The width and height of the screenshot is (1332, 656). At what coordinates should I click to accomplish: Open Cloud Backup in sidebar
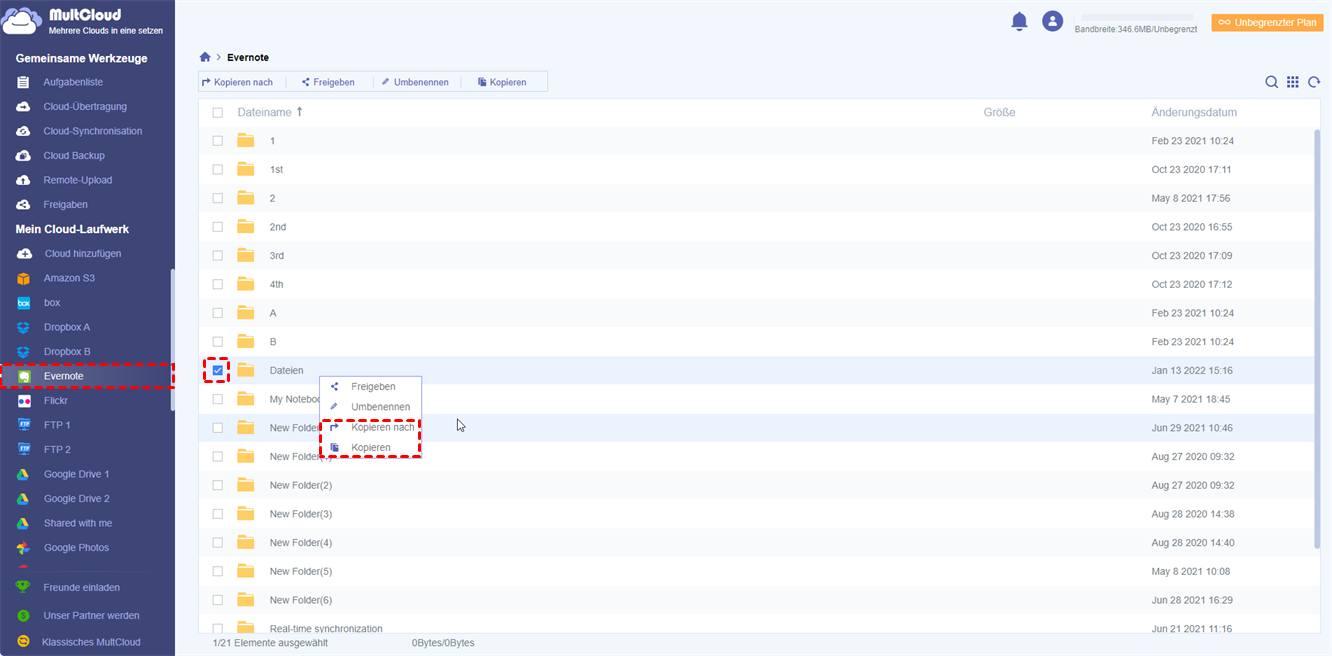pos(74,155)
